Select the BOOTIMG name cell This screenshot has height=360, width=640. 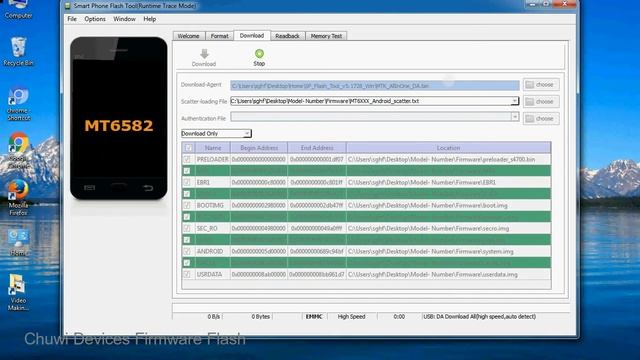213,205
